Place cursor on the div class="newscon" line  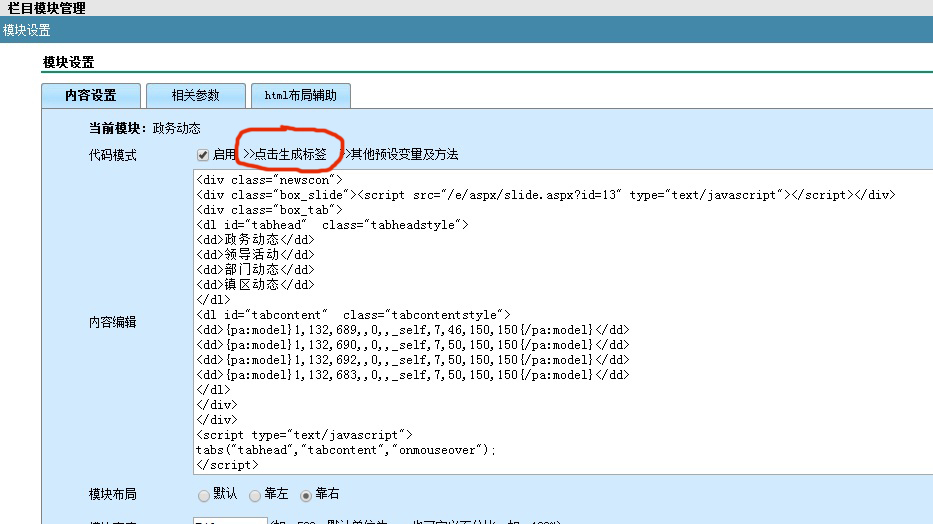coord(269,180)
